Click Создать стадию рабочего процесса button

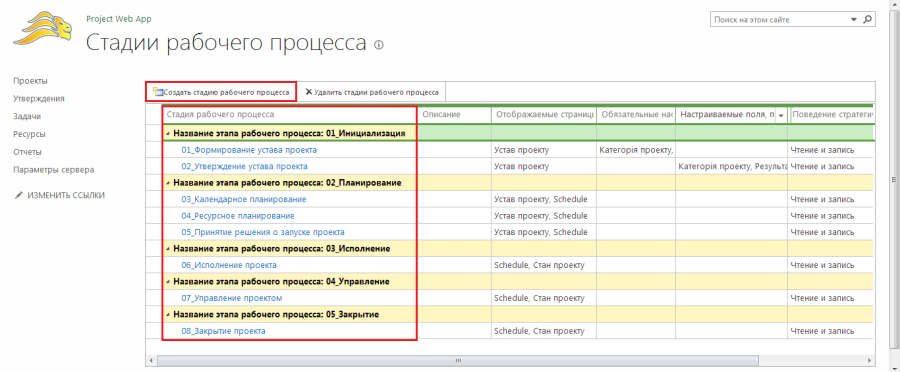(221, 92)
